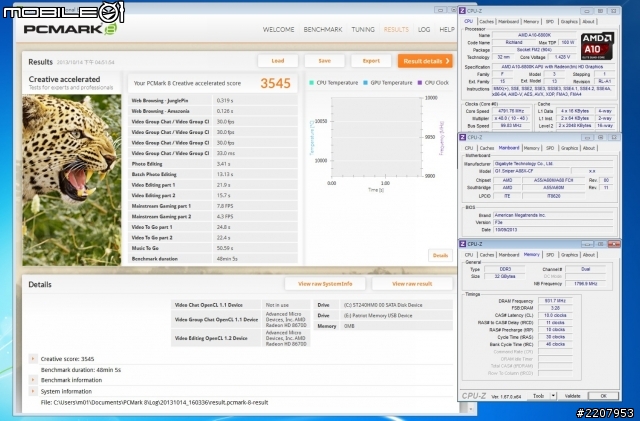The width and height of the screenshot is (640, 421).
Task: Select the CPU tab in bottom CPU-Z window
Action: [x=469, y=255]
